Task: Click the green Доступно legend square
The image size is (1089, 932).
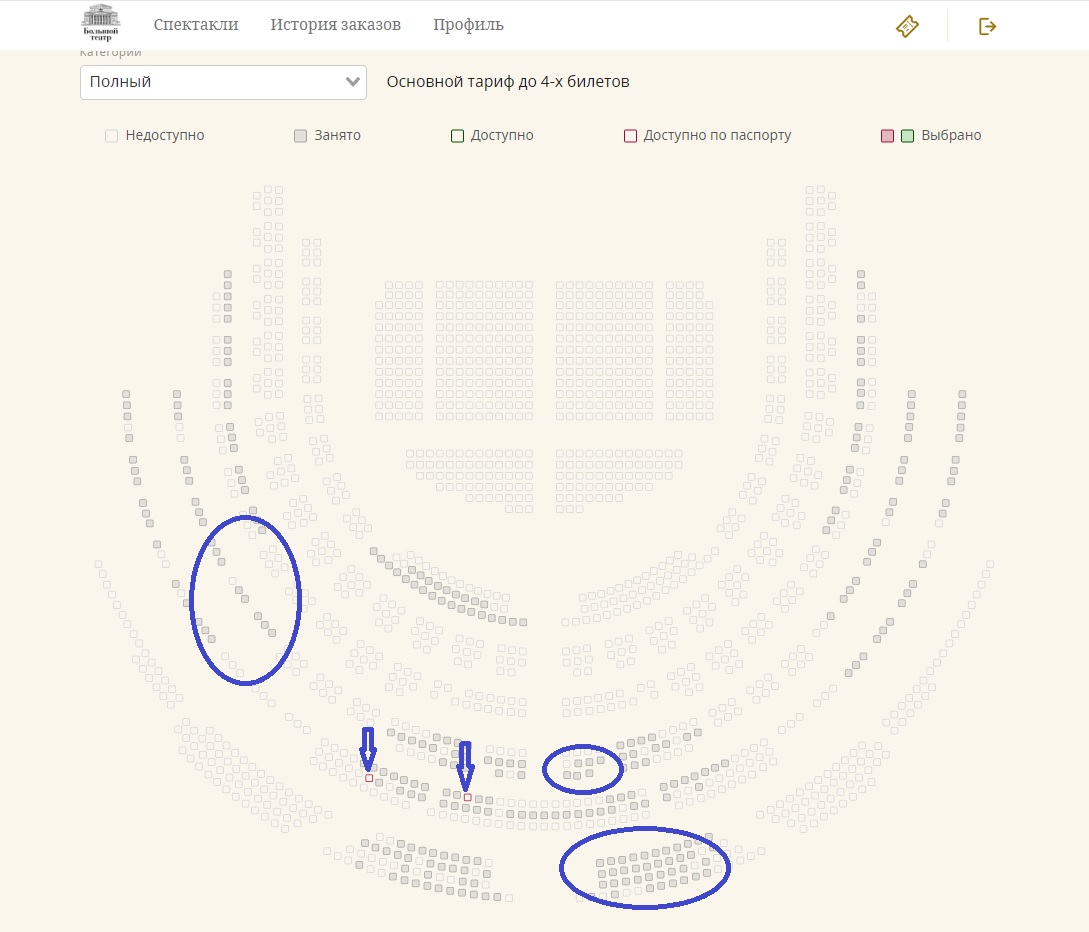Action: [457, 136]
